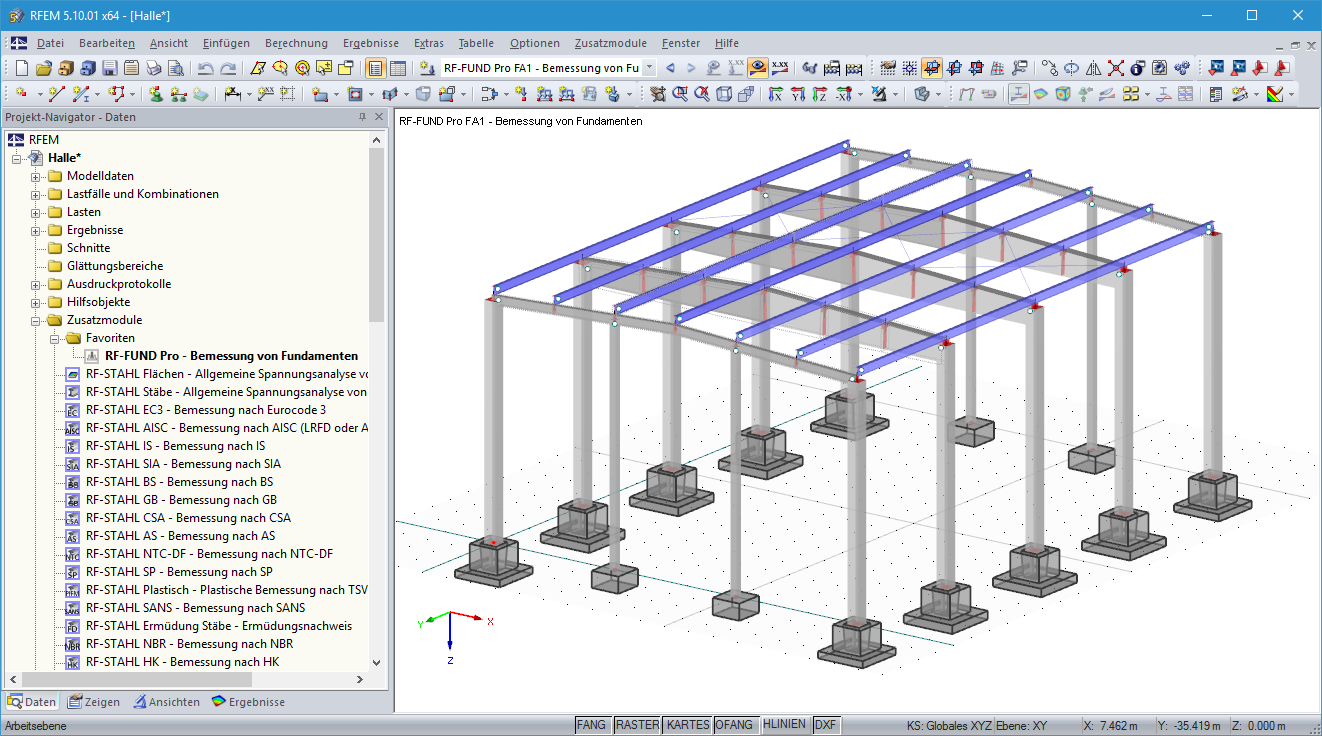Select RF-STAHL NBR - Bemessung nach NBR

tap(189, 644)
